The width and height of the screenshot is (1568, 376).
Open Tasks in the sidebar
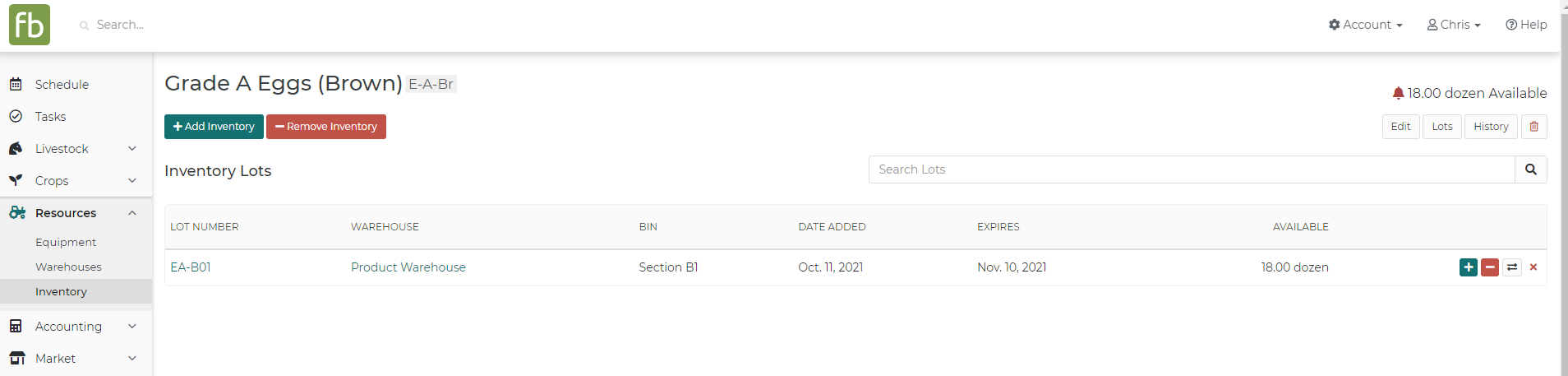pyautogui.click(x=50, y=117)
